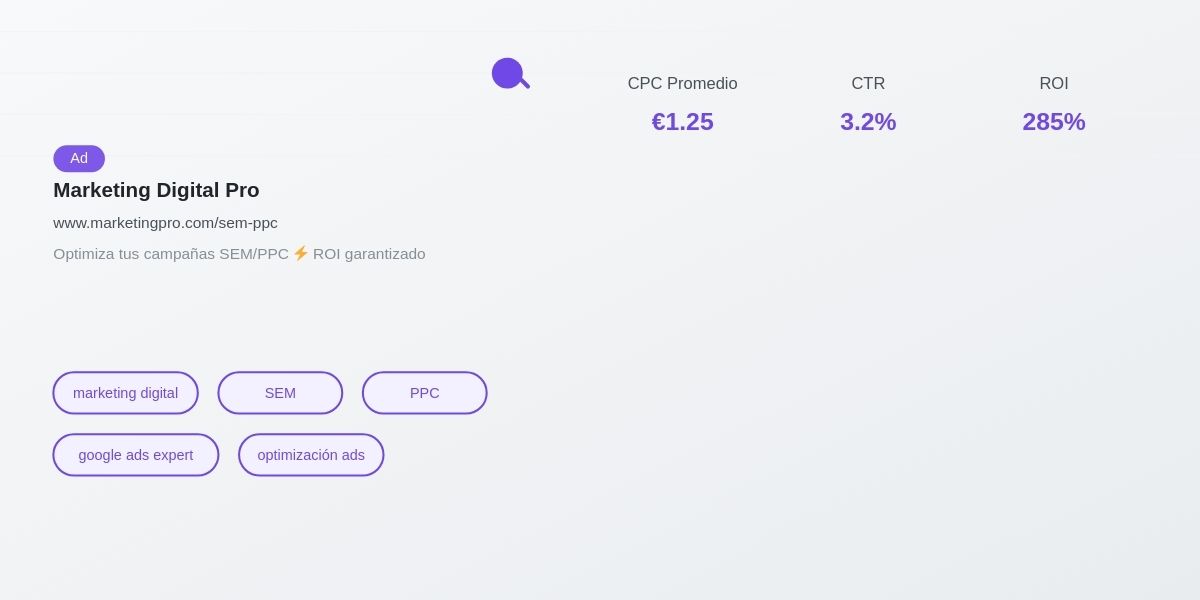Screen dimensions: 1200x600
Task: Open the Marketing Digital Pro headline
Action: [156, 190]
